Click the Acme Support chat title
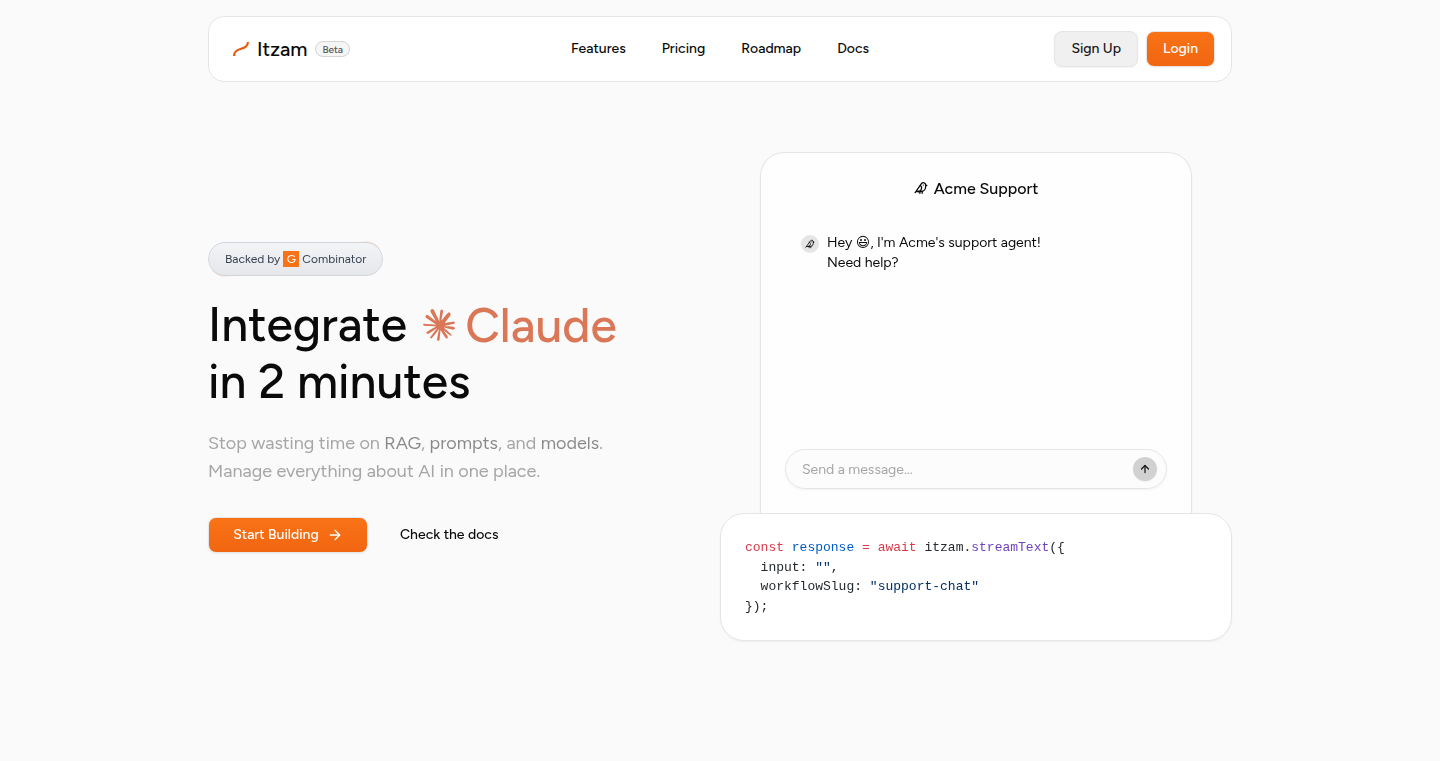This screenshot has width=1440, height=761. pos(986,189)
